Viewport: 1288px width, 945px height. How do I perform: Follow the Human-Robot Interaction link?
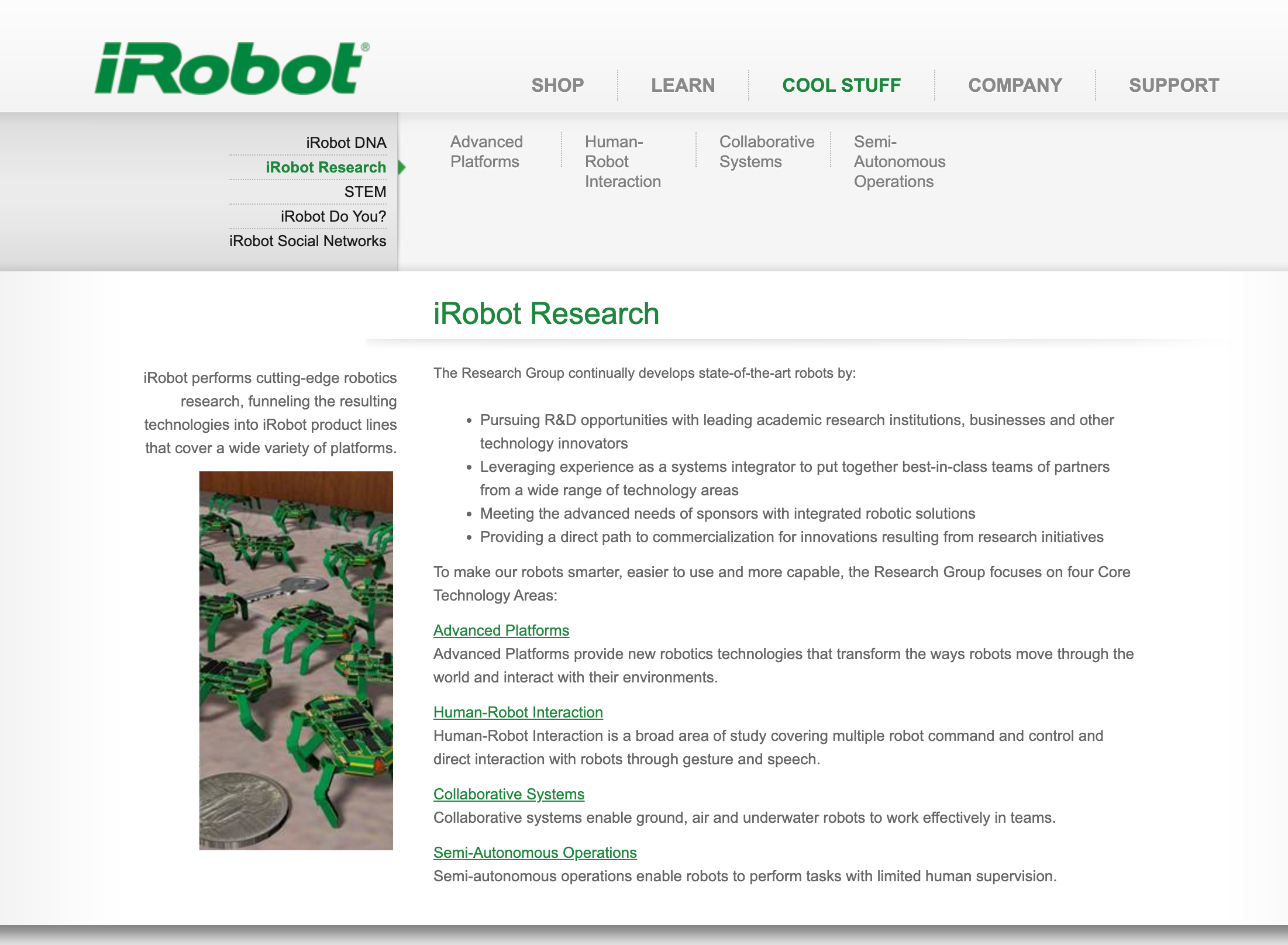point(518,712)
